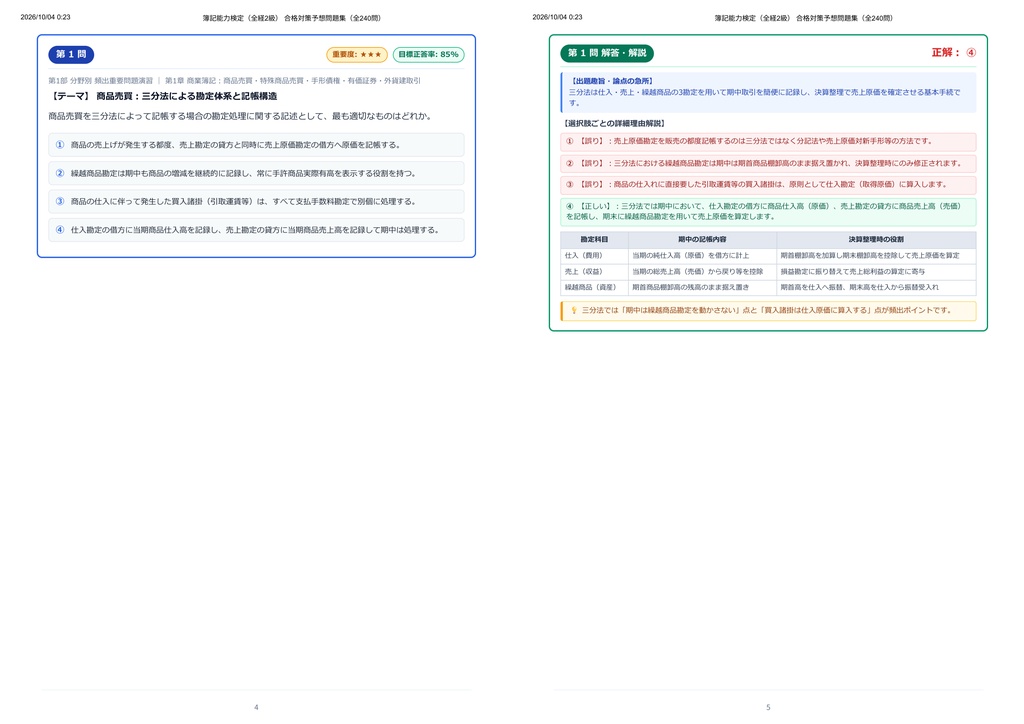Click explanation ① 【誤り】 売上原価勘定 row

click(768, 142)
